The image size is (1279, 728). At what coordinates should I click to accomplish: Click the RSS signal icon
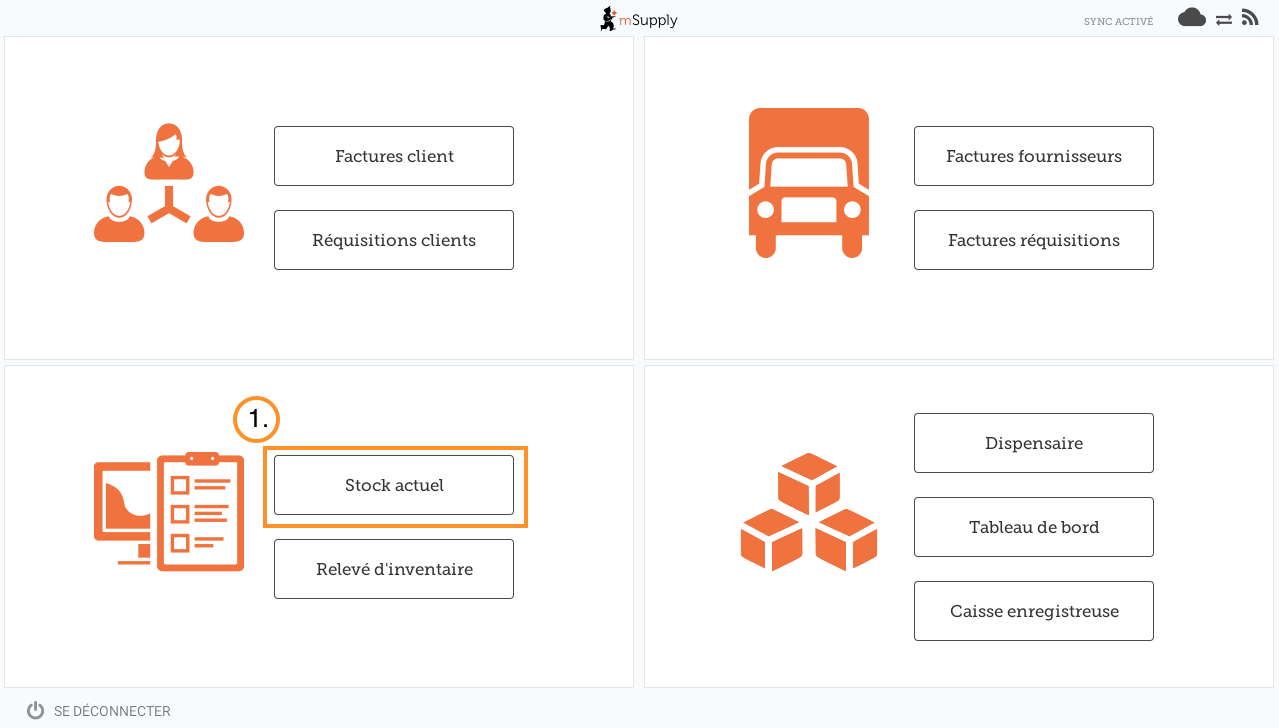coord(1250,17)
